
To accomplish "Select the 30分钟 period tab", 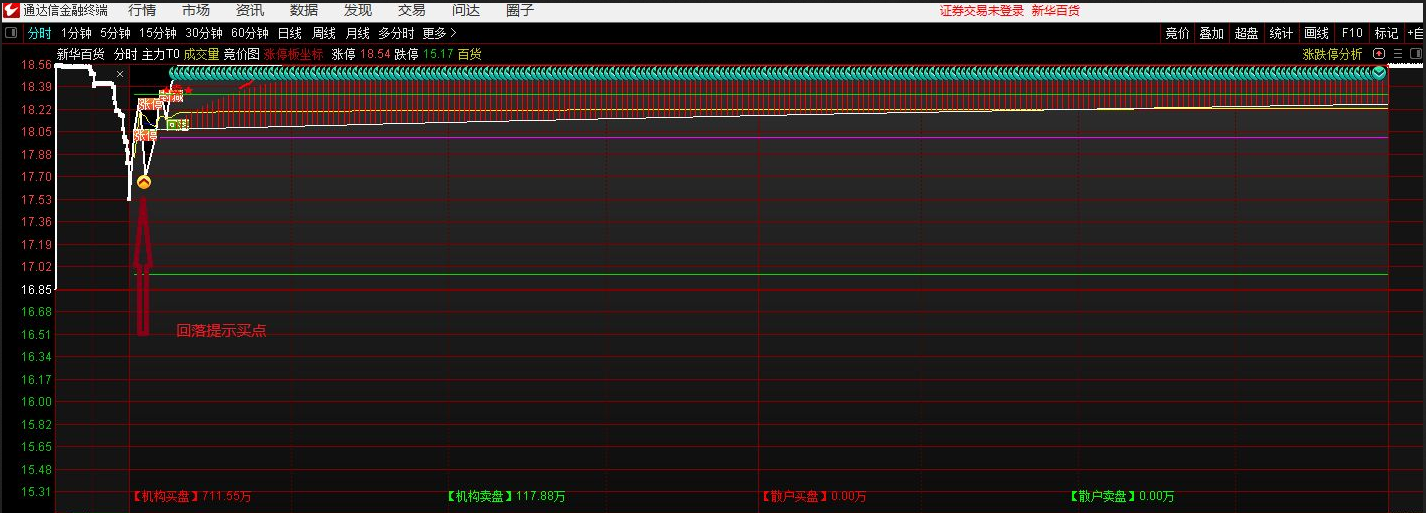I will [x=204, y=33].
